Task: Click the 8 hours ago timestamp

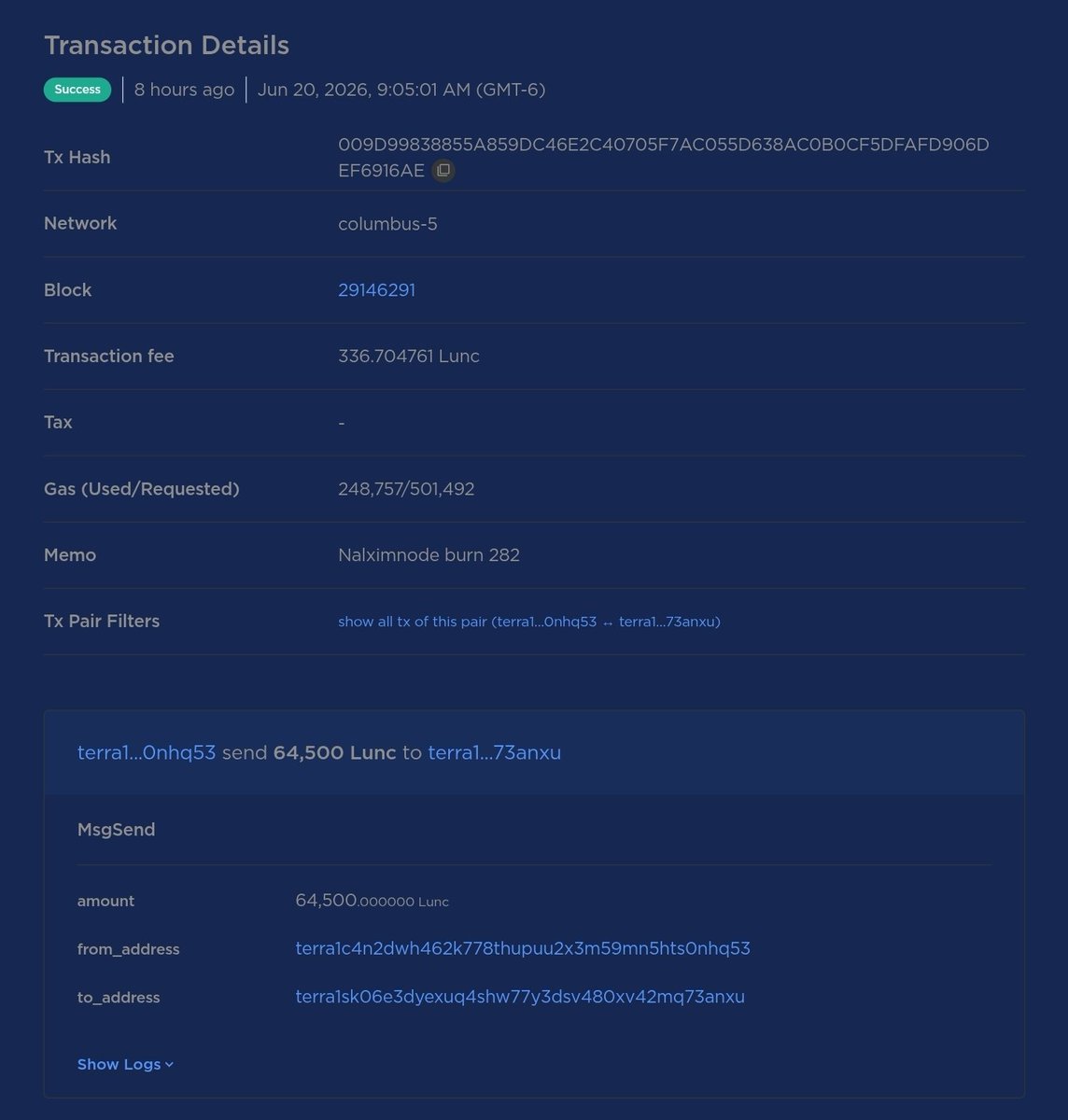Action: (x=184, y=90)
